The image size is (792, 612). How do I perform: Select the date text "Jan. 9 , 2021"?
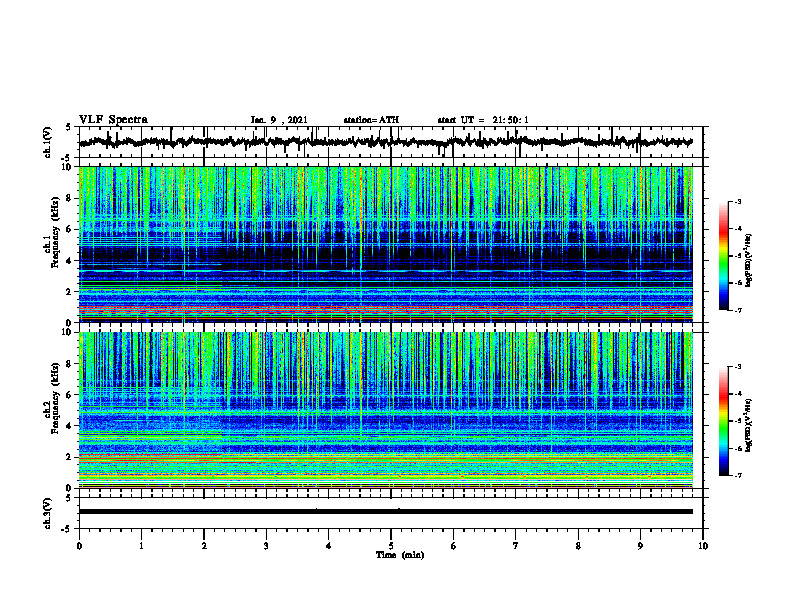(x=279, y=120)
